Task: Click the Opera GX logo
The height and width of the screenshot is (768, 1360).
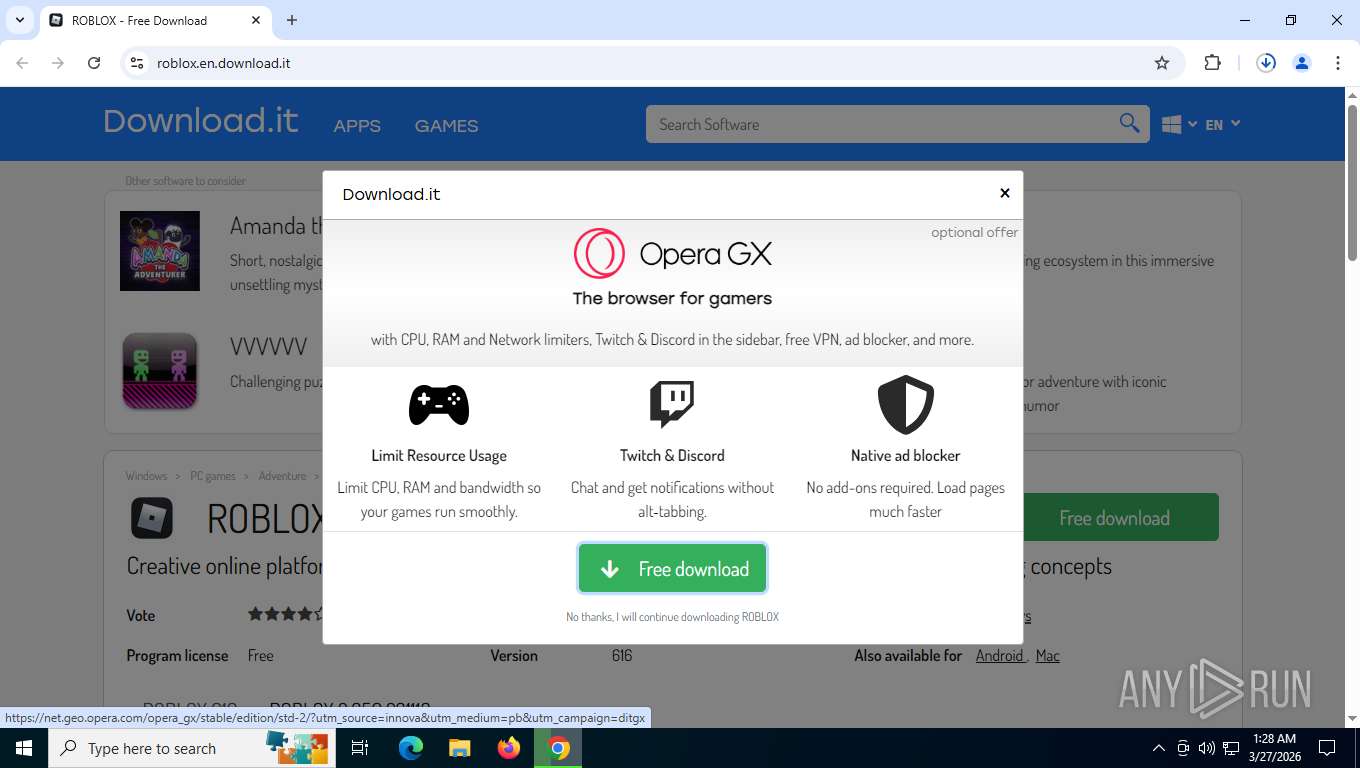Action: point(672,254)
